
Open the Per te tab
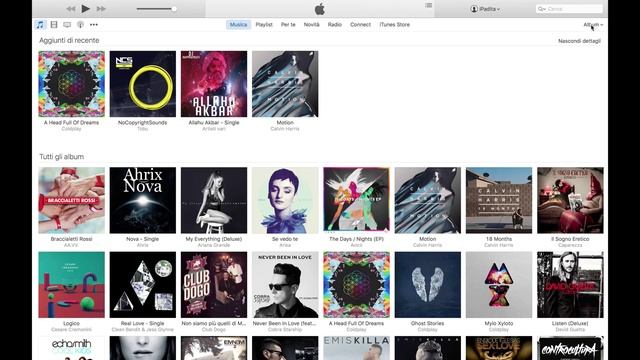[288, 24]
